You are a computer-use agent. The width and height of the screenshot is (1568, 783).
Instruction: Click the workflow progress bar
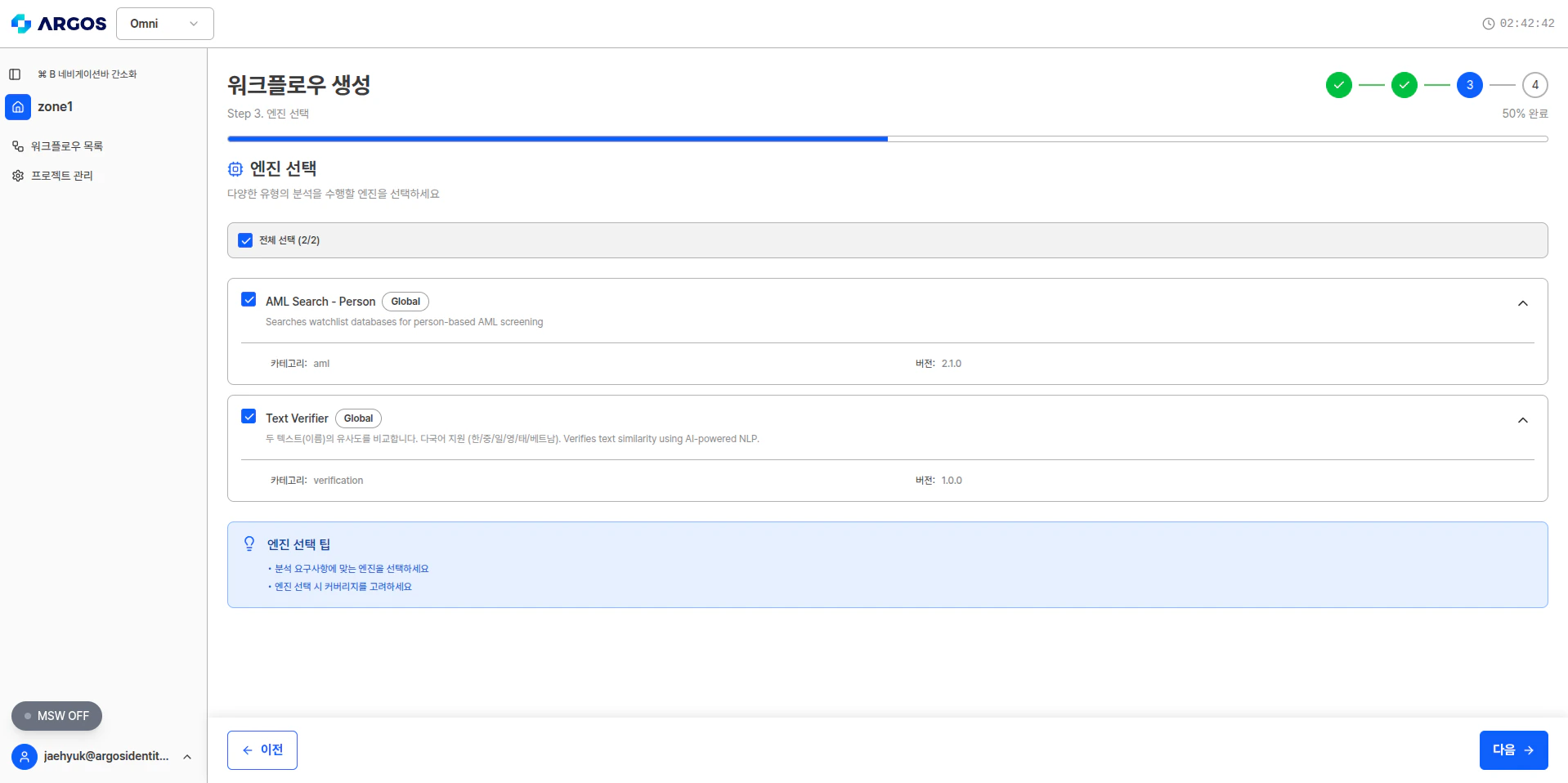click(x=888, y=139)
